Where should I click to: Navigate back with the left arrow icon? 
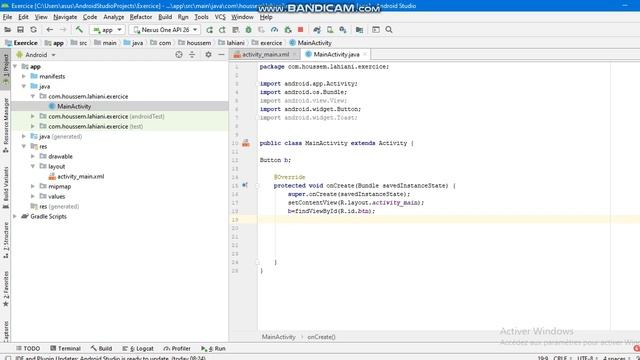click(x=49, y=30)
